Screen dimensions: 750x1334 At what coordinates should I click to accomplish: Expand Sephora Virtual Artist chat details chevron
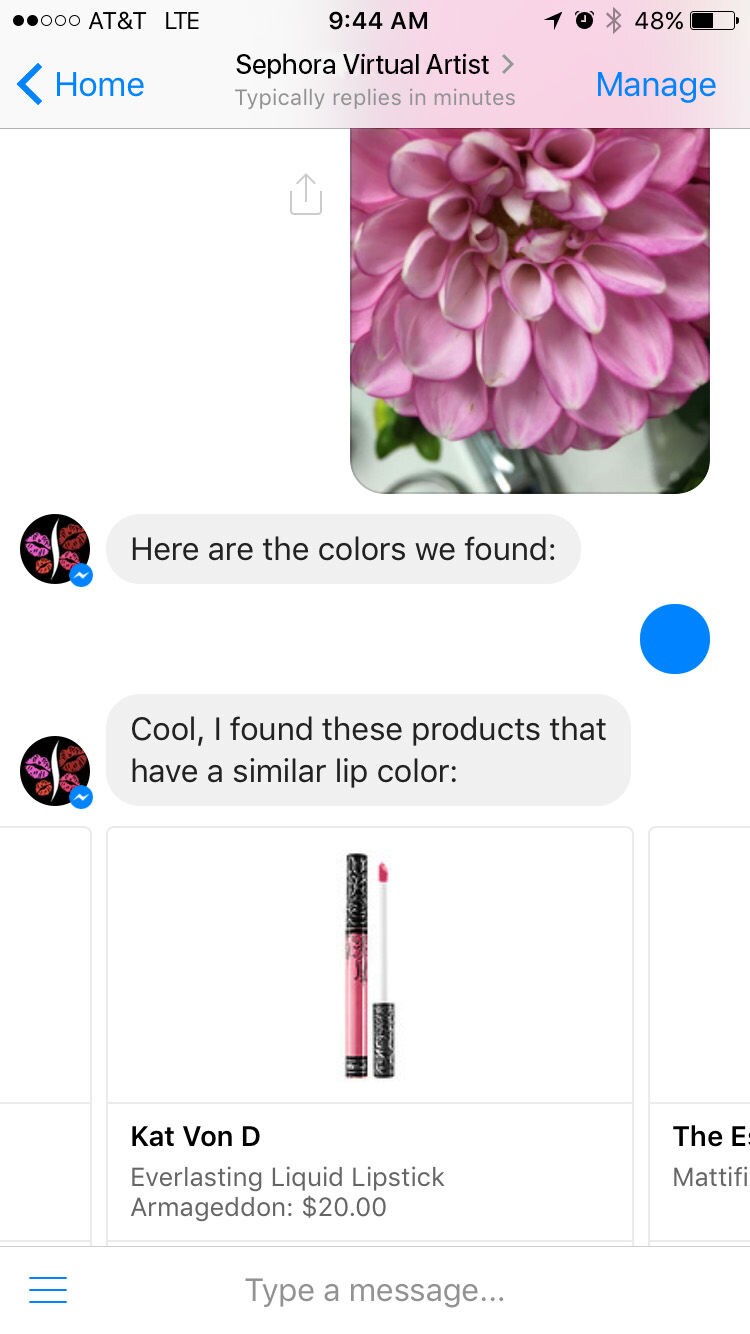(x=508, y=65)
